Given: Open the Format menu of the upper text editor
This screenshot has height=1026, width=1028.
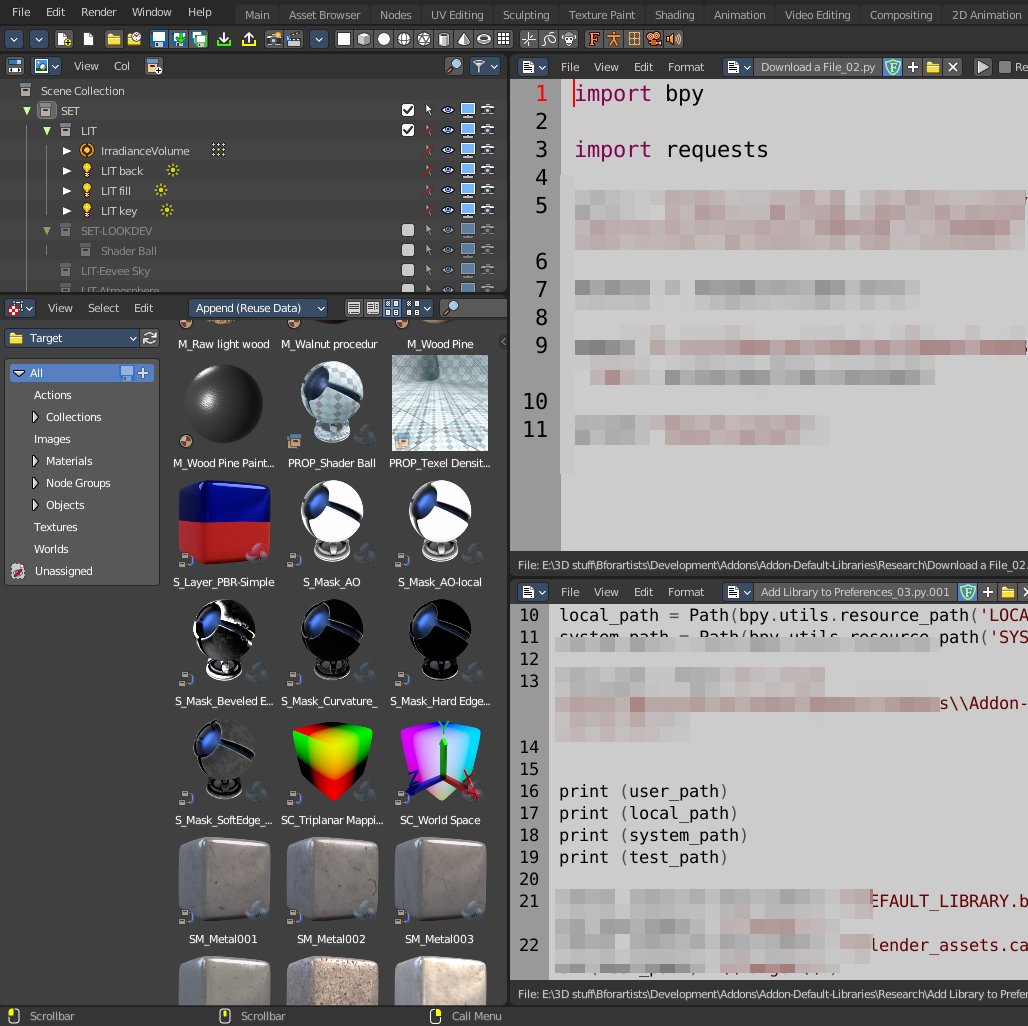Looking at the screenshot, I should pyautogui.click(x=686, y=67).
